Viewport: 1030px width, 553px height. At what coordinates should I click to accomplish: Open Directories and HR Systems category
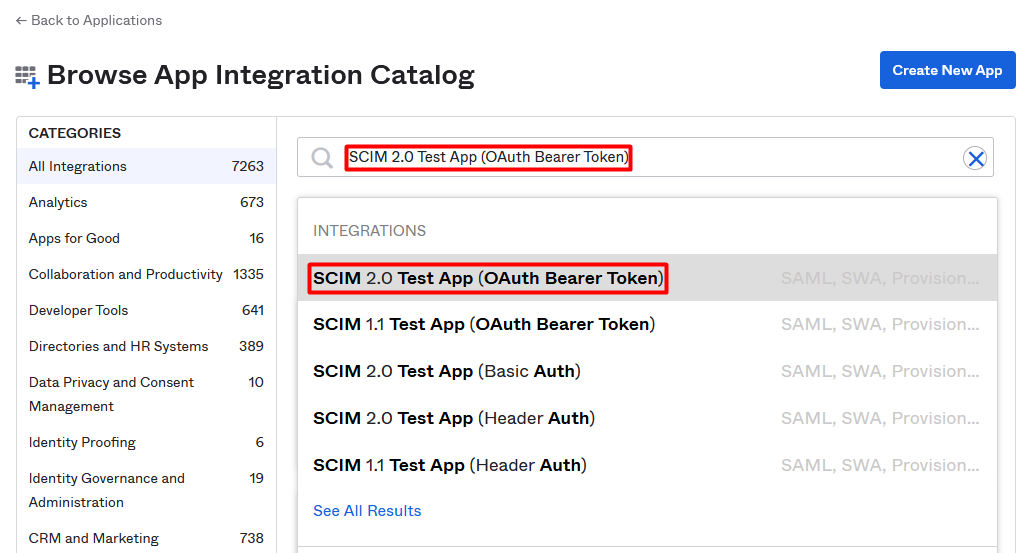[x=146, y=346]
